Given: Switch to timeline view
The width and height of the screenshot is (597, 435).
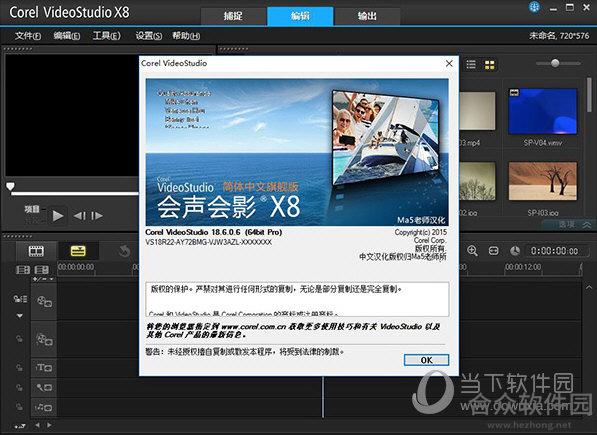Looking at the screenshot, I should click(78, 251).
